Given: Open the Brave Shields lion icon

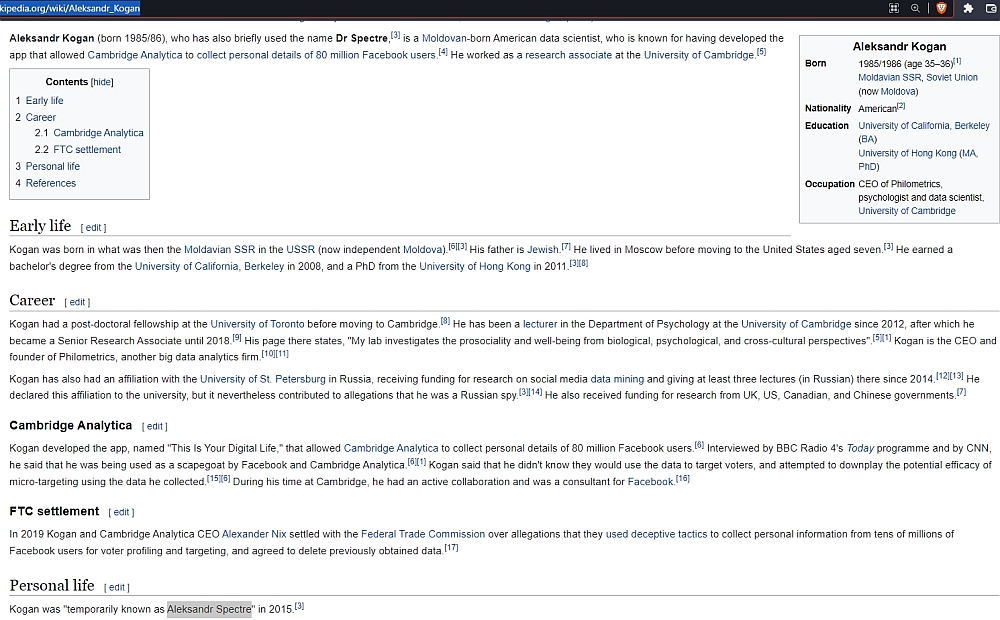Looking at the screenshot, I should pyautogui.click(x=941, y=8).
